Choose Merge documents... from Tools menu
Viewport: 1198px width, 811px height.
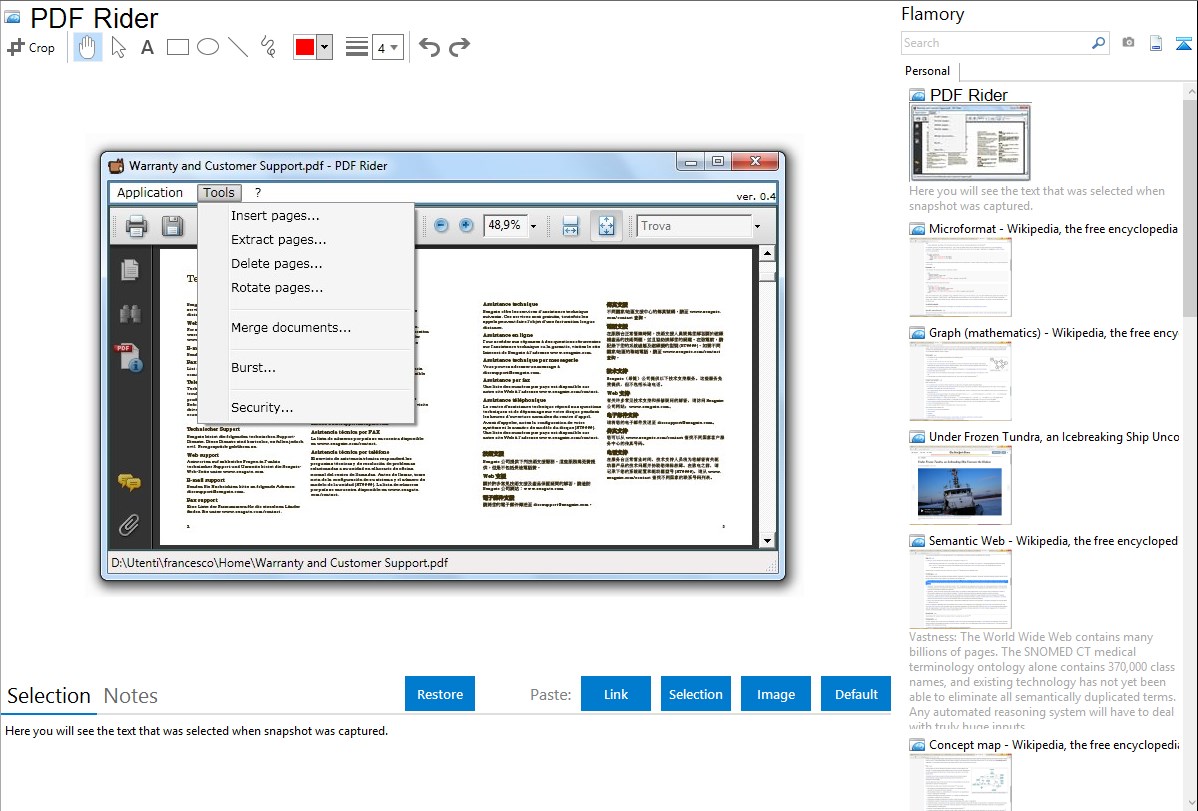click(x=306, y=328)
